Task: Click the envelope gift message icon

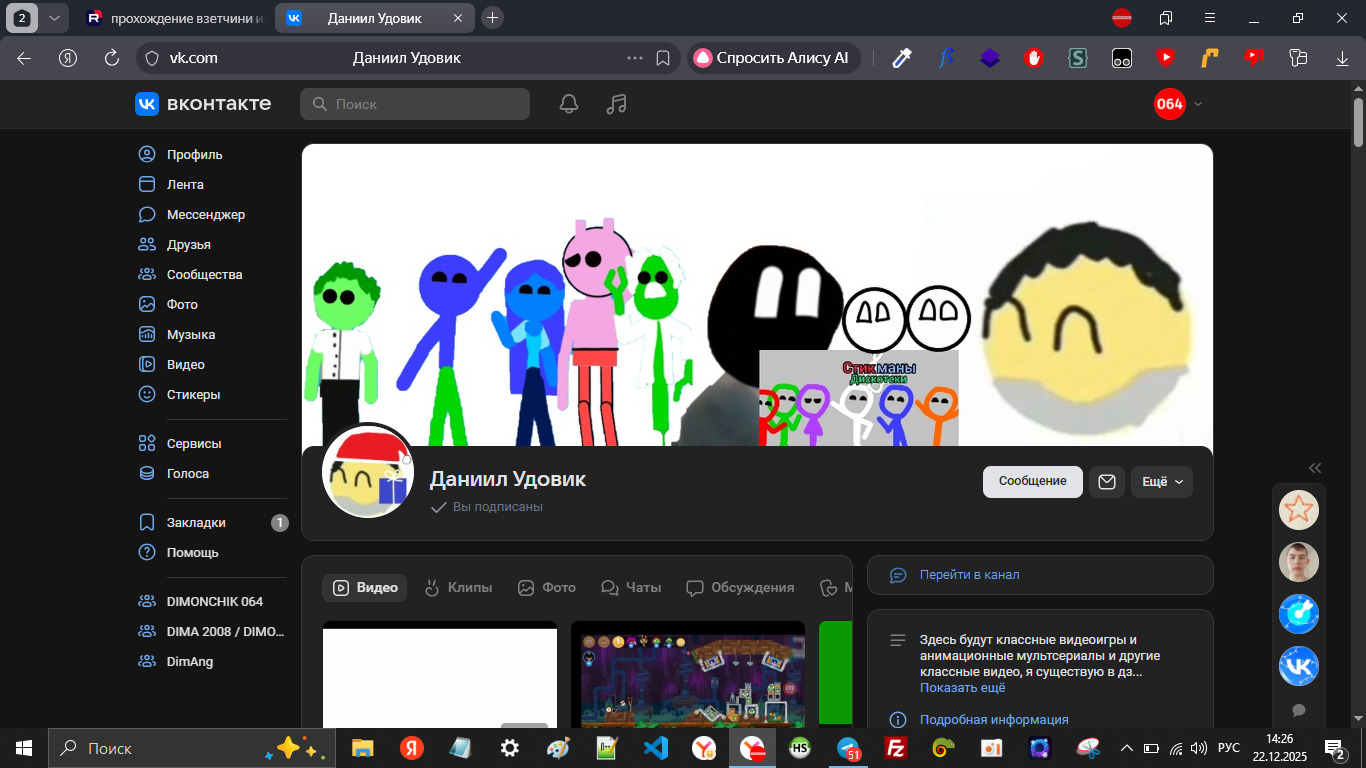Action: click(1106, 481)
